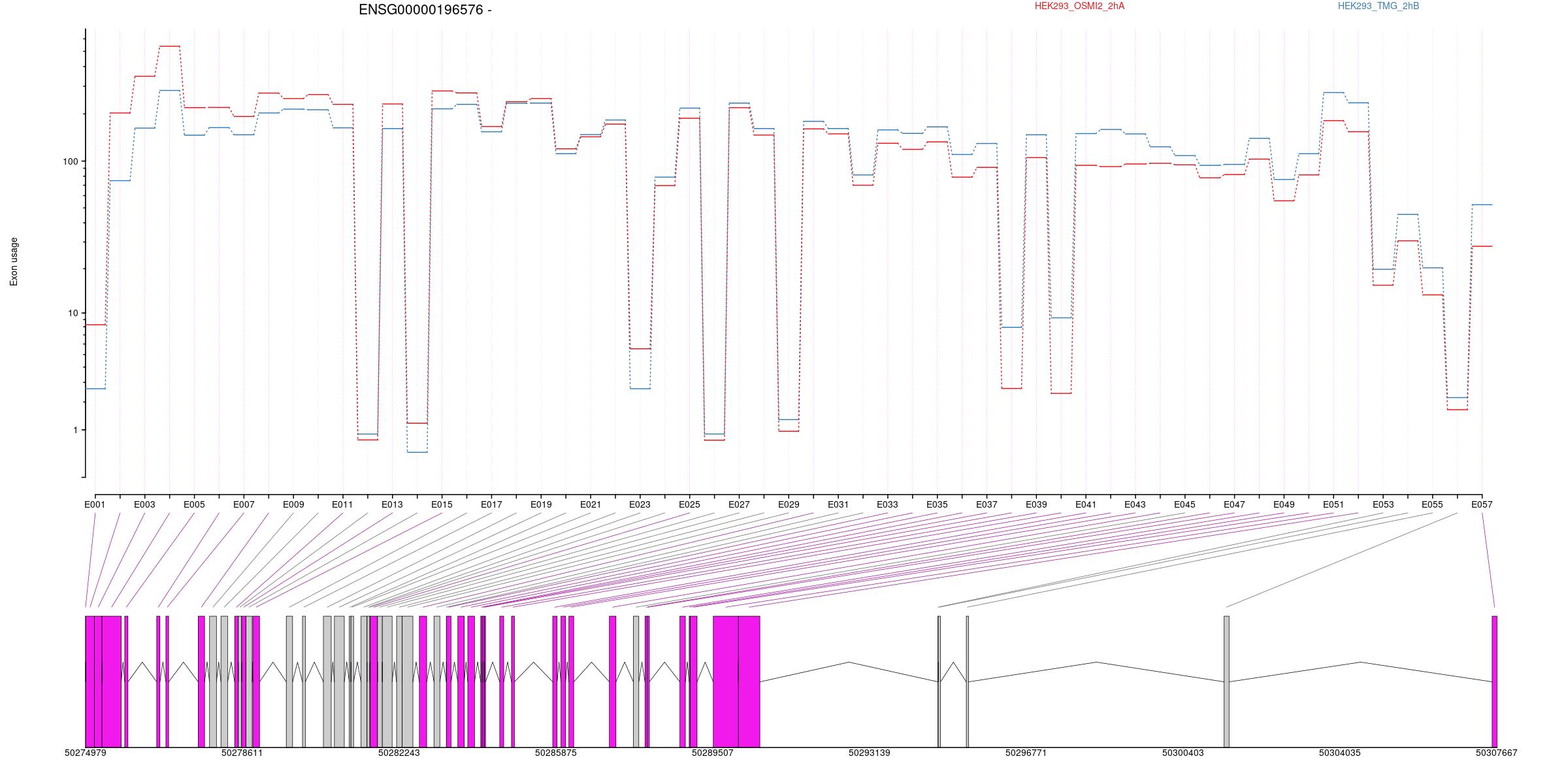1568x784 pixels.
Task: Select exon label E001
Action: click(95, 504)
